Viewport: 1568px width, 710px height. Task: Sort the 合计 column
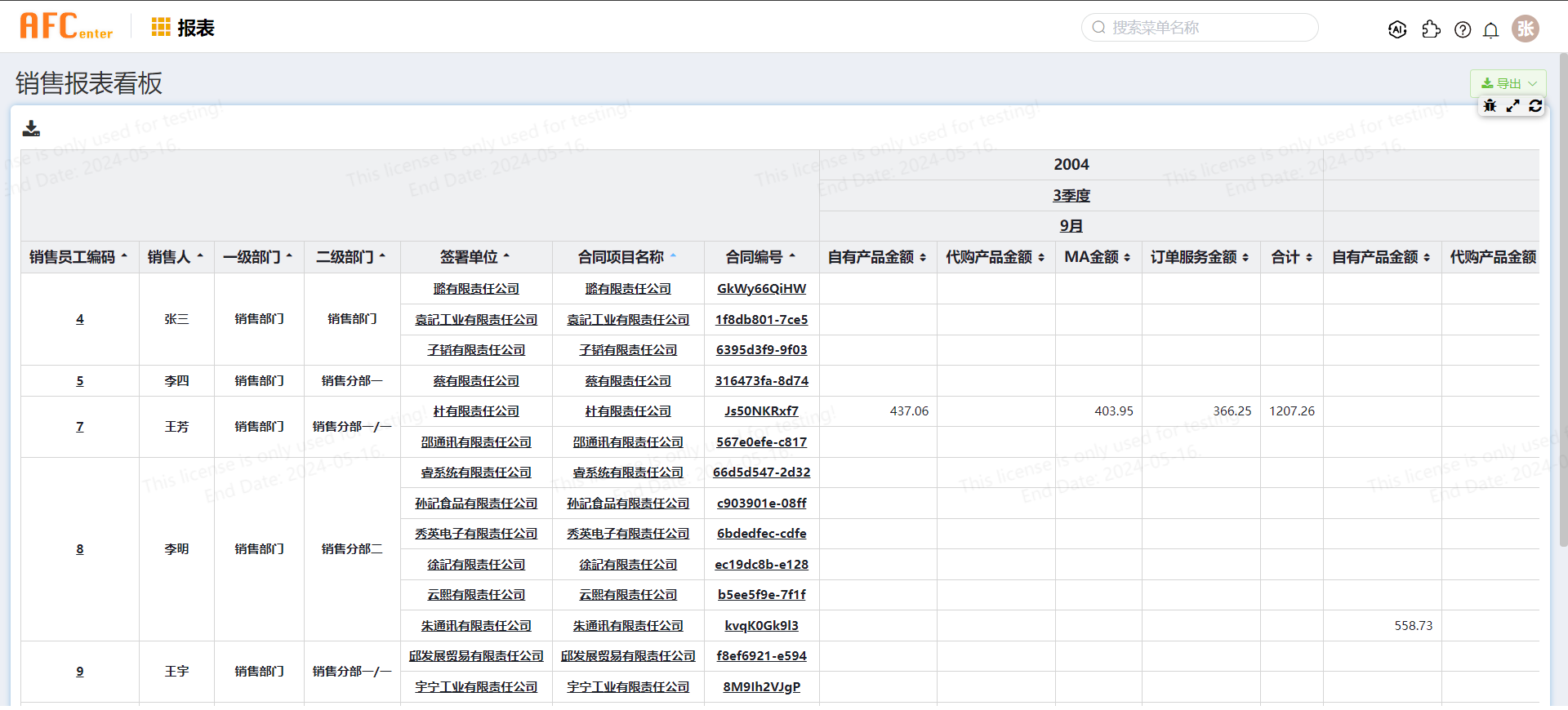[x=1291, y=257]
